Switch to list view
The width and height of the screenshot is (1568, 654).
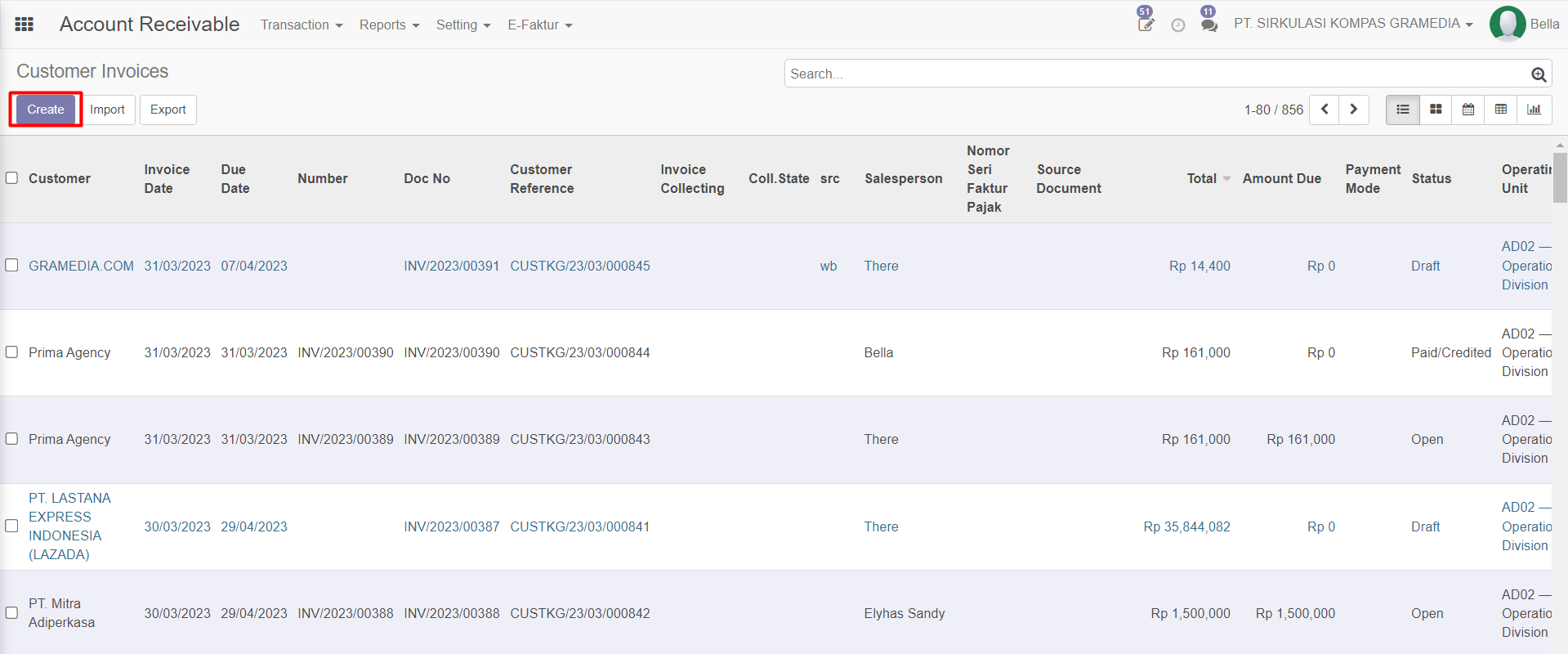1403,110
